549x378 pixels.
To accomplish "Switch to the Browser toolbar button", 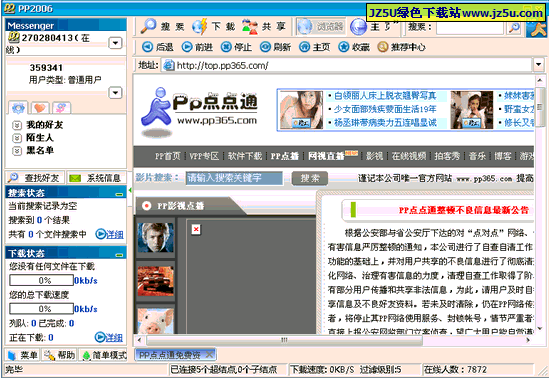I will pyautogui.click(x=321, y=27).
